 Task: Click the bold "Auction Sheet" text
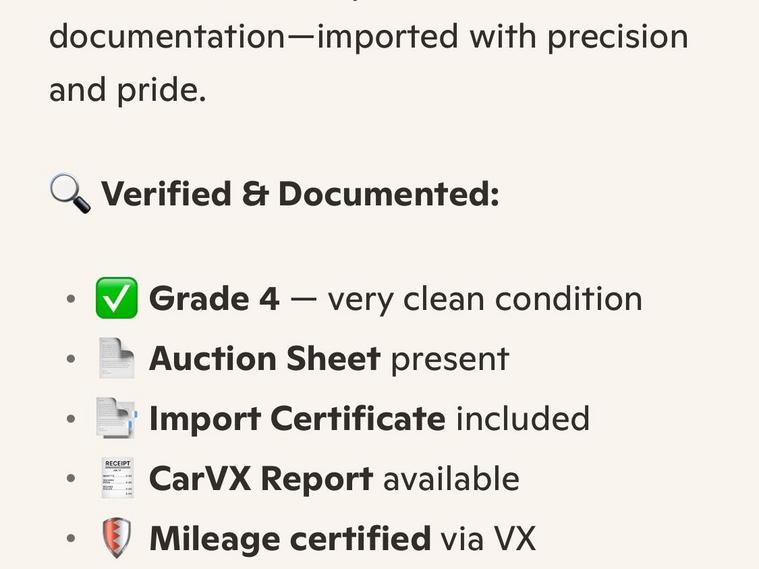tap(264, 359)
